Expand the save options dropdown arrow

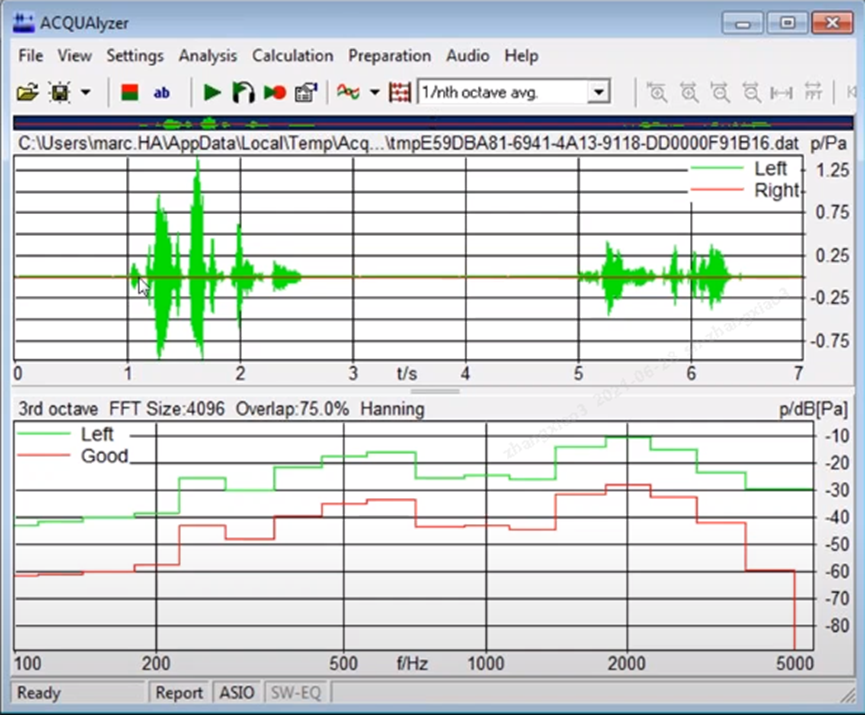(x=86, y=92)
